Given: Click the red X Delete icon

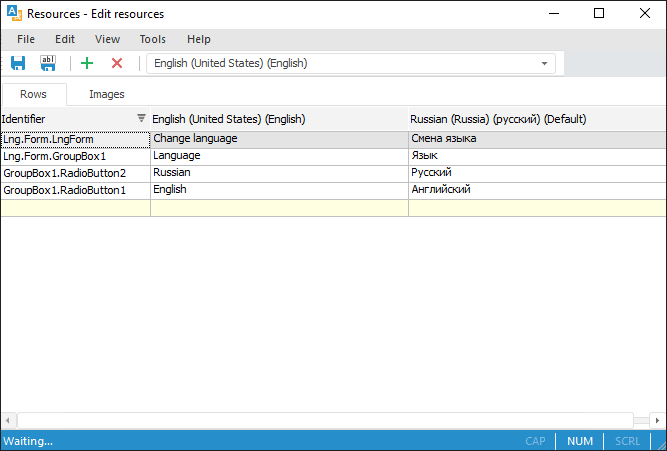Looking at the screenshot, I should click(x=117, y=63).
